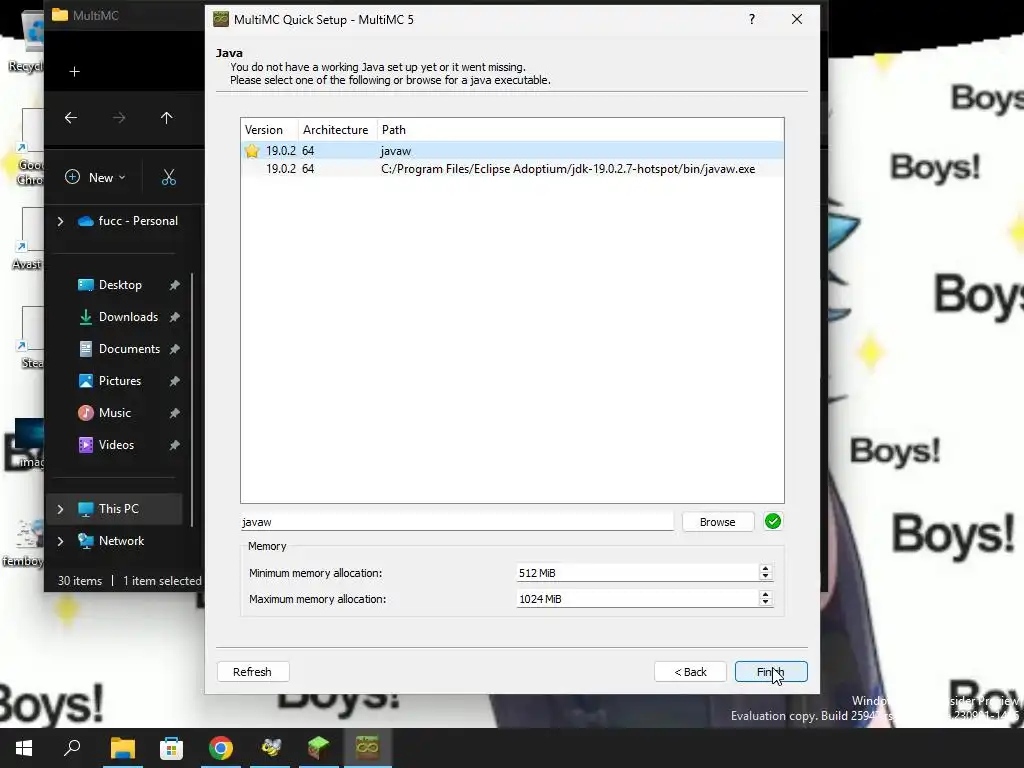Viewport: 1024px width, 768px height.
Task: Click the maximum memory allocation field
Action: click(637, 598)
